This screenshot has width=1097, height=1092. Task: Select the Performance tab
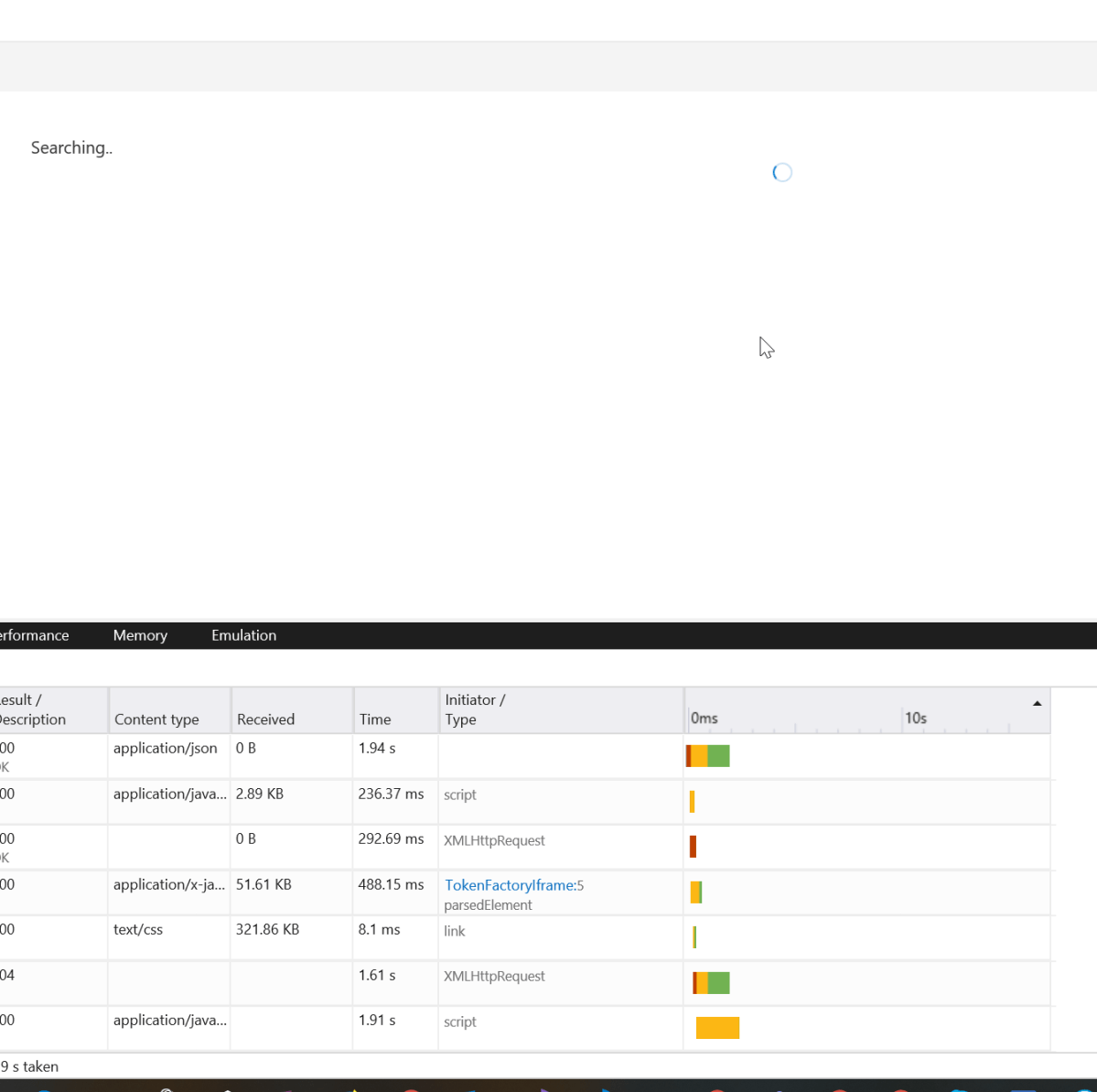pyautogui.click(x=34, y=635)
